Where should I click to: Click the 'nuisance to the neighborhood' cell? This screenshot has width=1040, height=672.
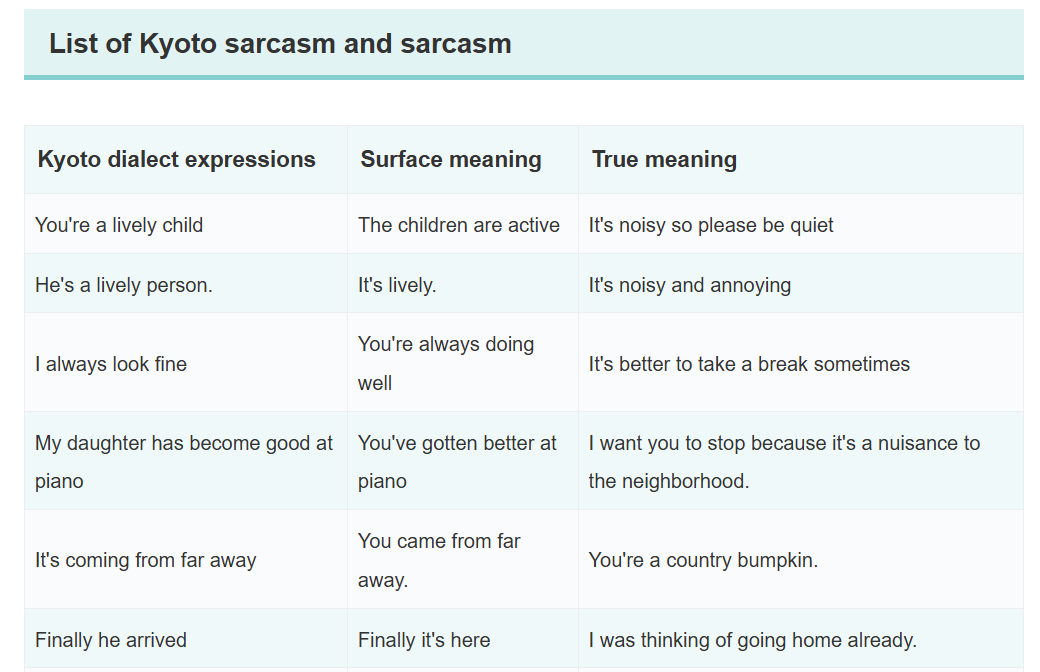point(801,461)
